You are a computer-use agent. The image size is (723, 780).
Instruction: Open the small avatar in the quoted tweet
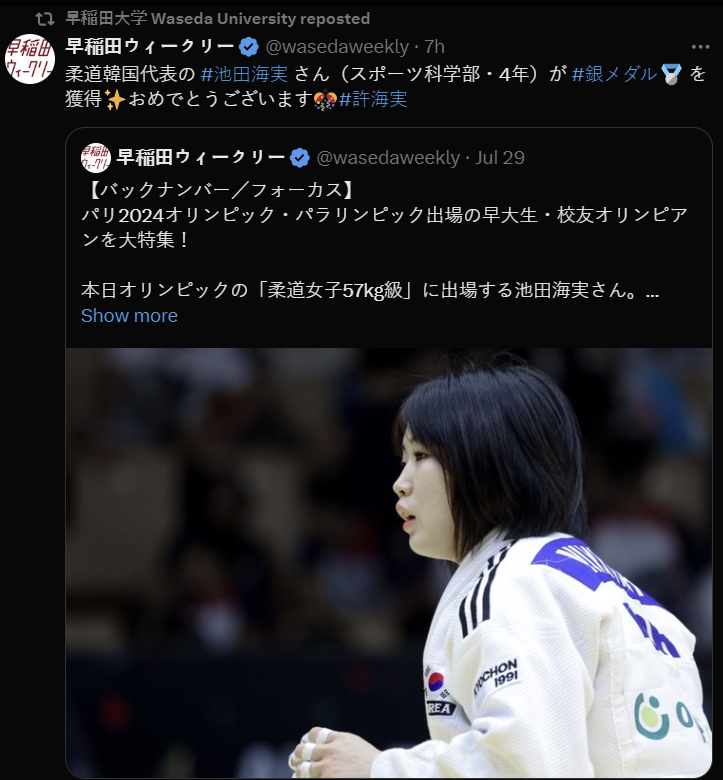(96, 158)
